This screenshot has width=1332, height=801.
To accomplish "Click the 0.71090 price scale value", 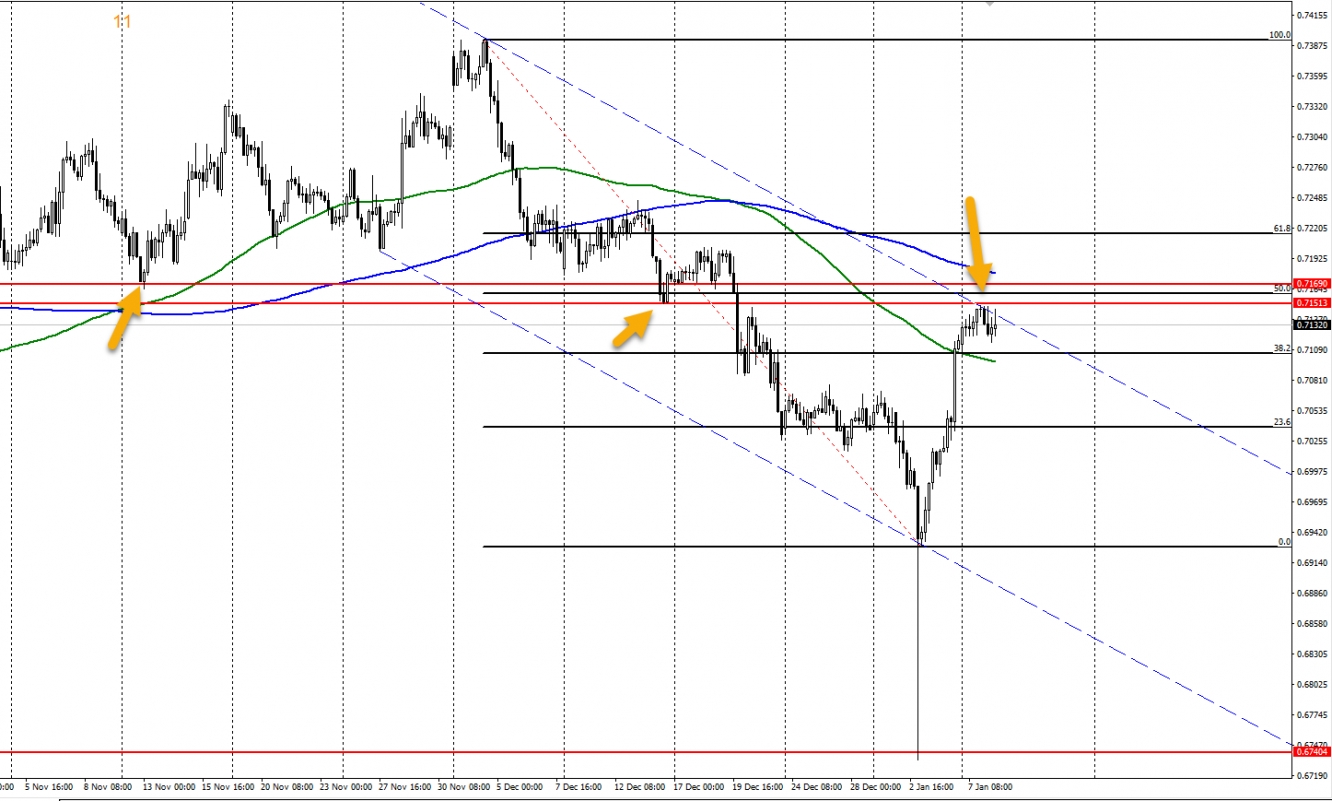I will tap(1312, 350).
